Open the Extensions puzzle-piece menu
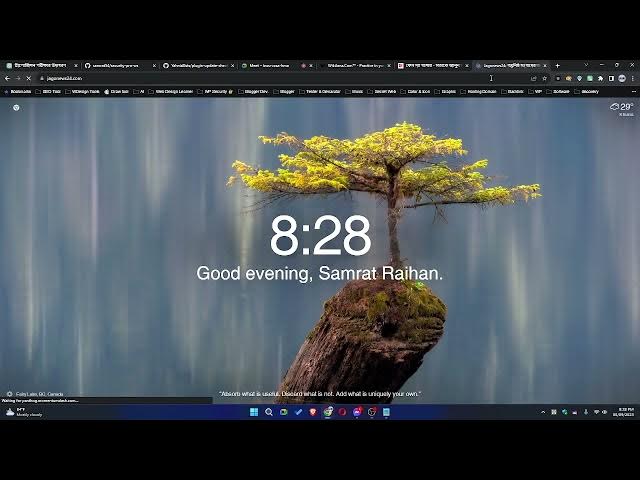Screen dimensions: 640x480 click(600, 78)
